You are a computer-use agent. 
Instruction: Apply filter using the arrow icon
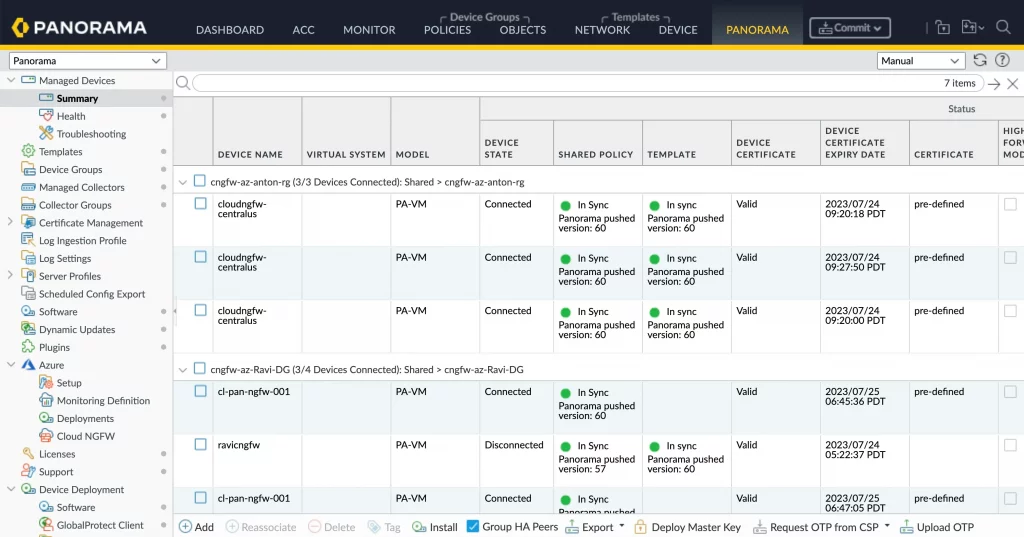tap(994, 84)
